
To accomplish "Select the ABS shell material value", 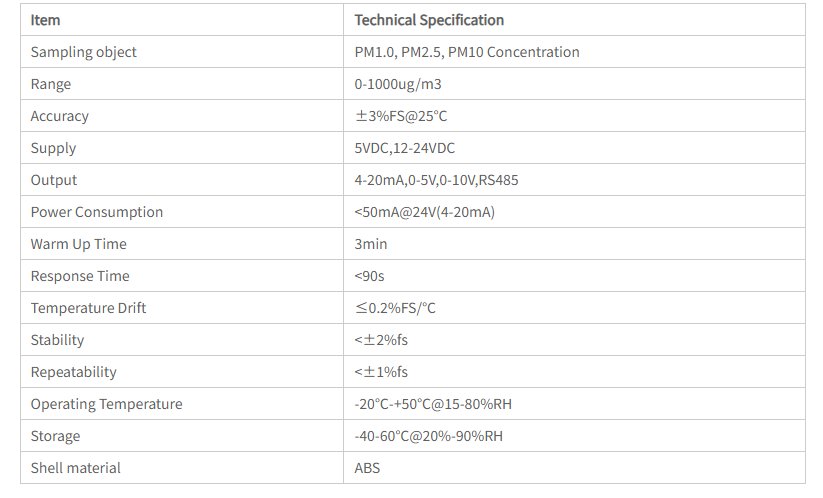I will (367, 468).
